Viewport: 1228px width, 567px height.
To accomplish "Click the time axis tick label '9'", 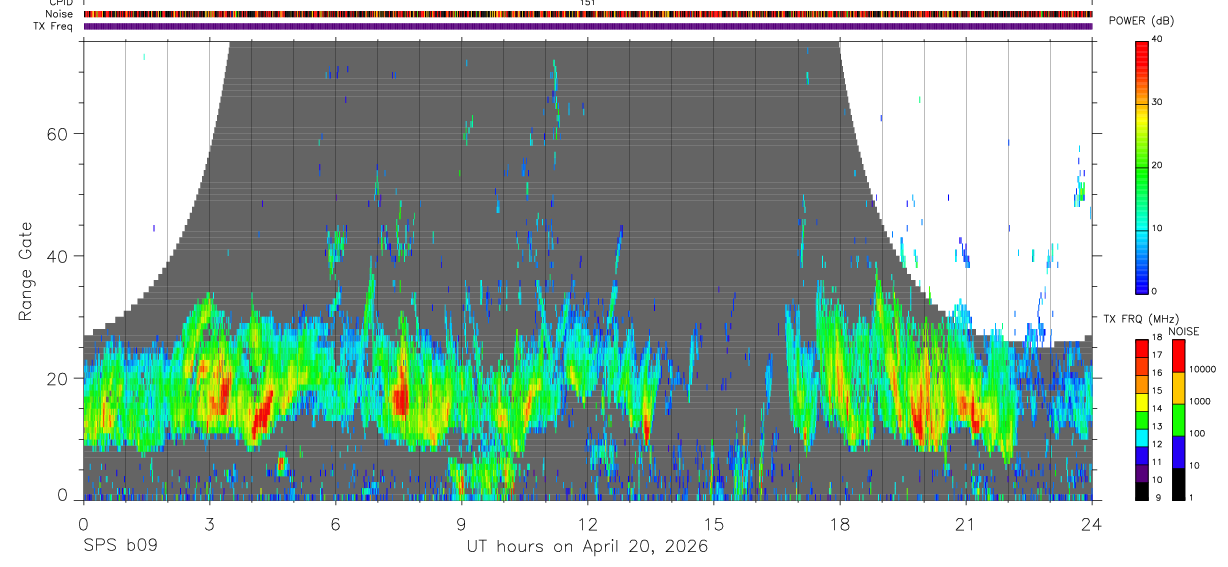I will click(462, 524).
